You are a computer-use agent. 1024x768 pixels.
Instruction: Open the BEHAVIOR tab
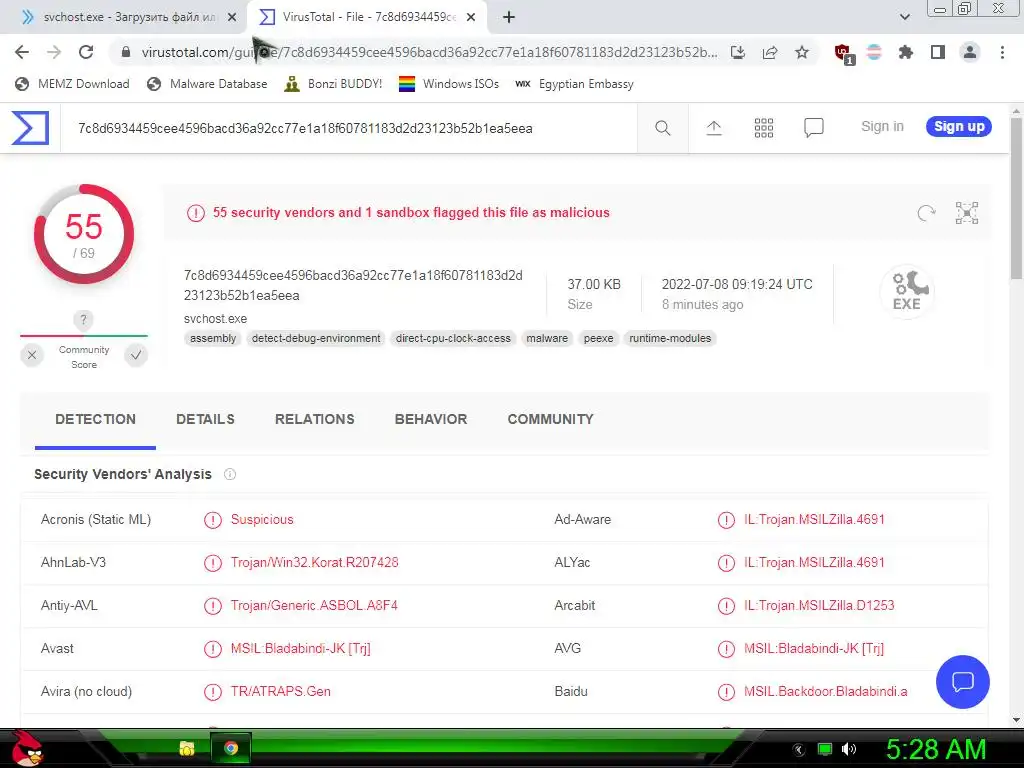pyautogui.click(x=431, y=419)
